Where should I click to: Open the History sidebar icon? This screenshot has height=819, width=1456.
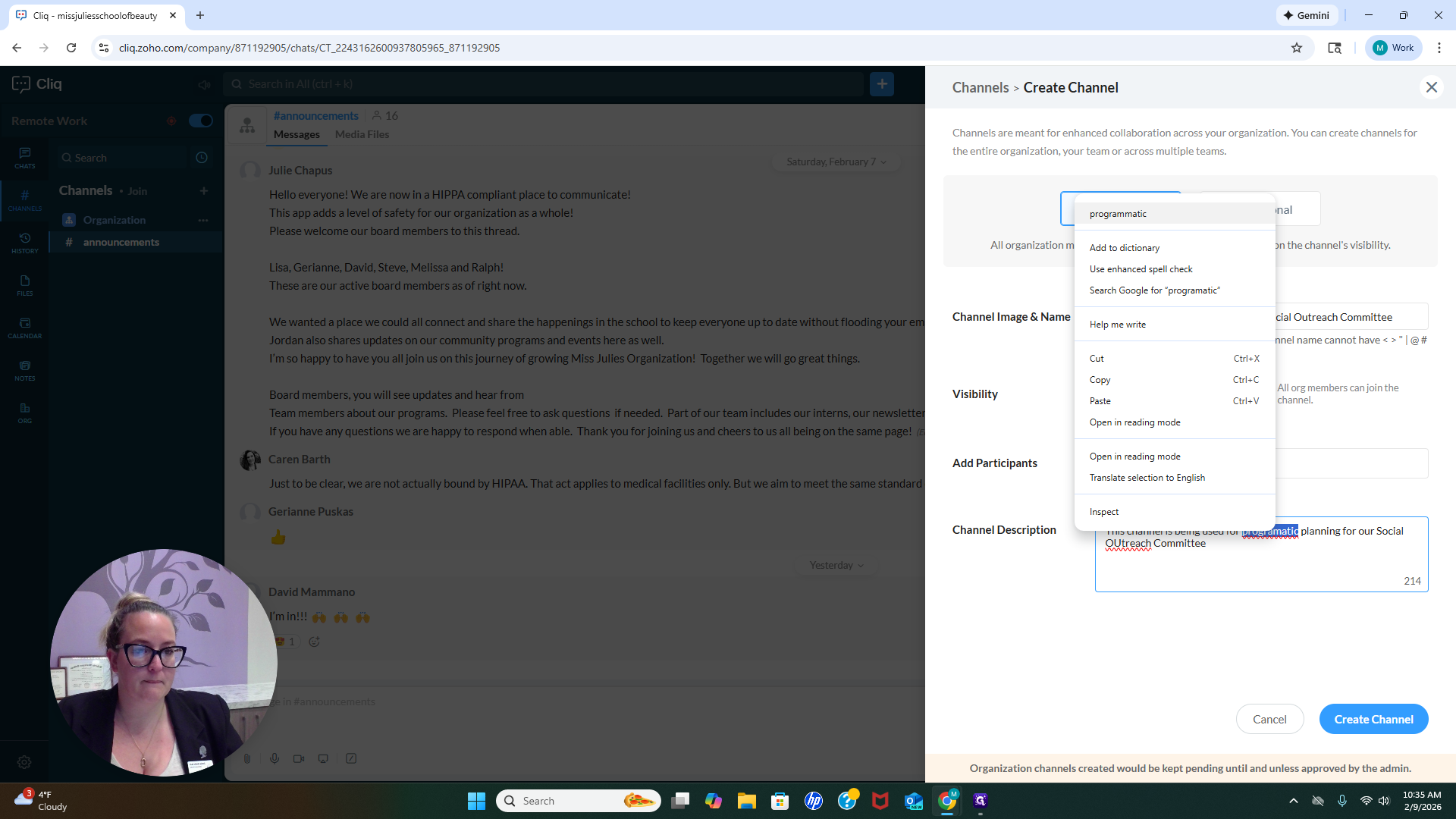[x=24, y=243]
